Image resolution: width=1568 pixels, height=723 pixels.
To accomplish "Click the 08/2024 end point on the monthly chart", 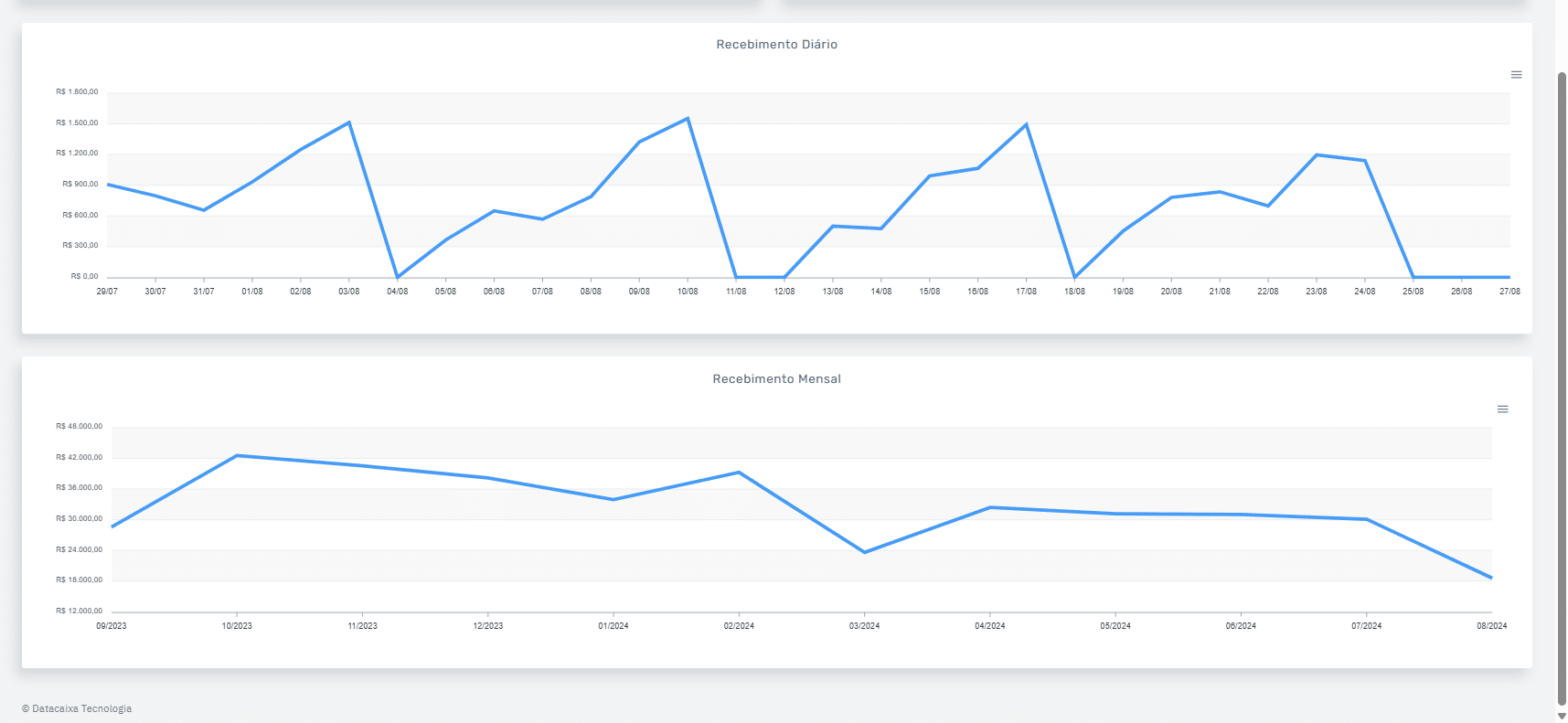I will (x=1491, y=578).
